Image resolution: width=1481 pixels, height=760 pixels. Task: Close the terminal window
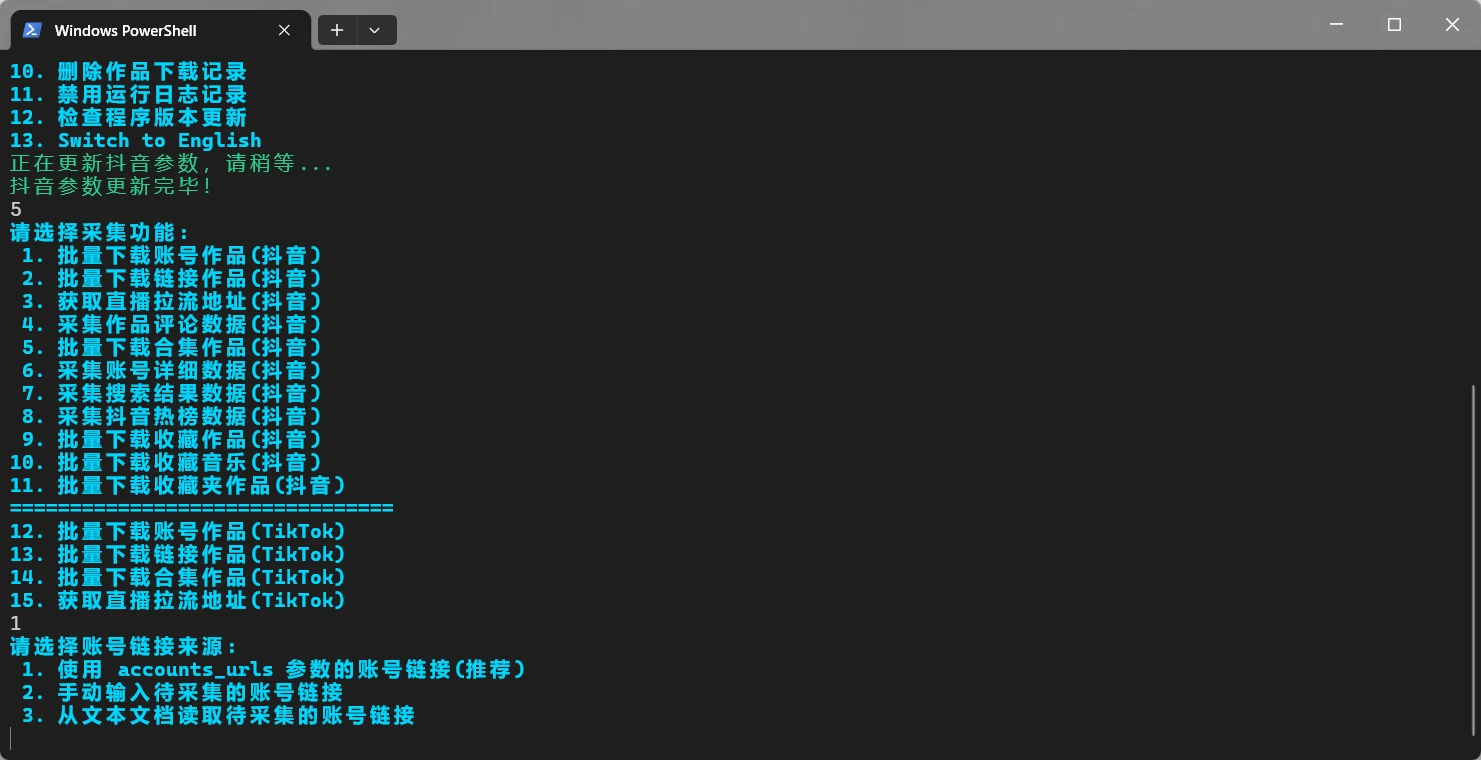pos(1452,25)
